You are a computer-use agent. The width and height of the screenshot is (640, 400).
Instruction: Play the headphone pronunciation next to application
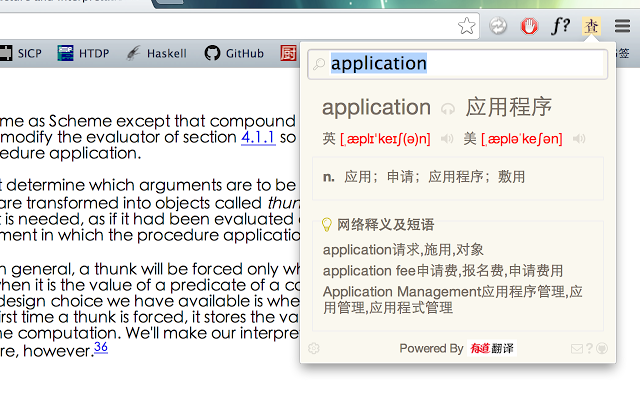pyautogui.click(x=448, y=109)
